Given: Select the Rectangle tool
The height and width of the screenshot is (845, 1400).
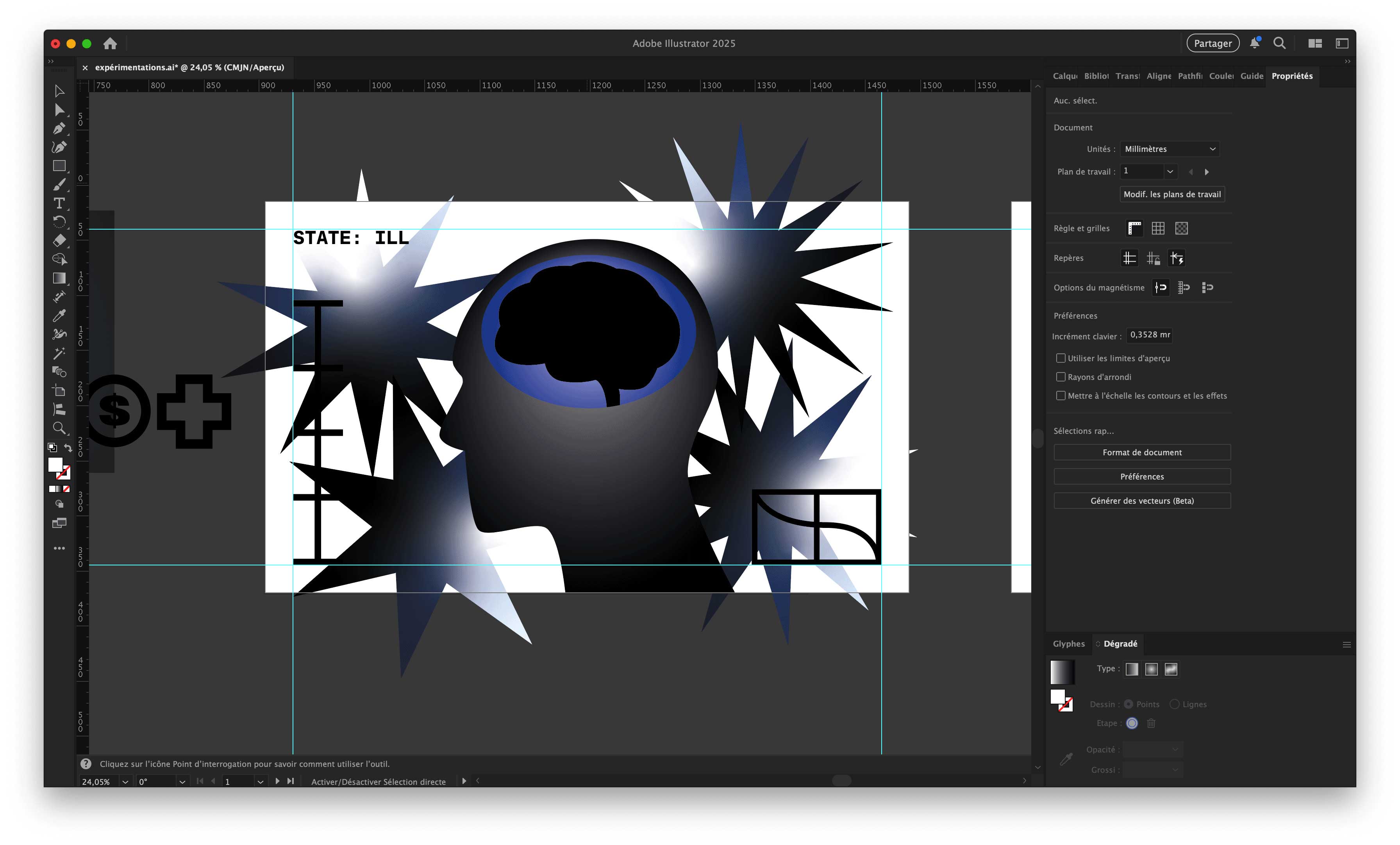Looking at the screenshot, I should coord(59,166).
